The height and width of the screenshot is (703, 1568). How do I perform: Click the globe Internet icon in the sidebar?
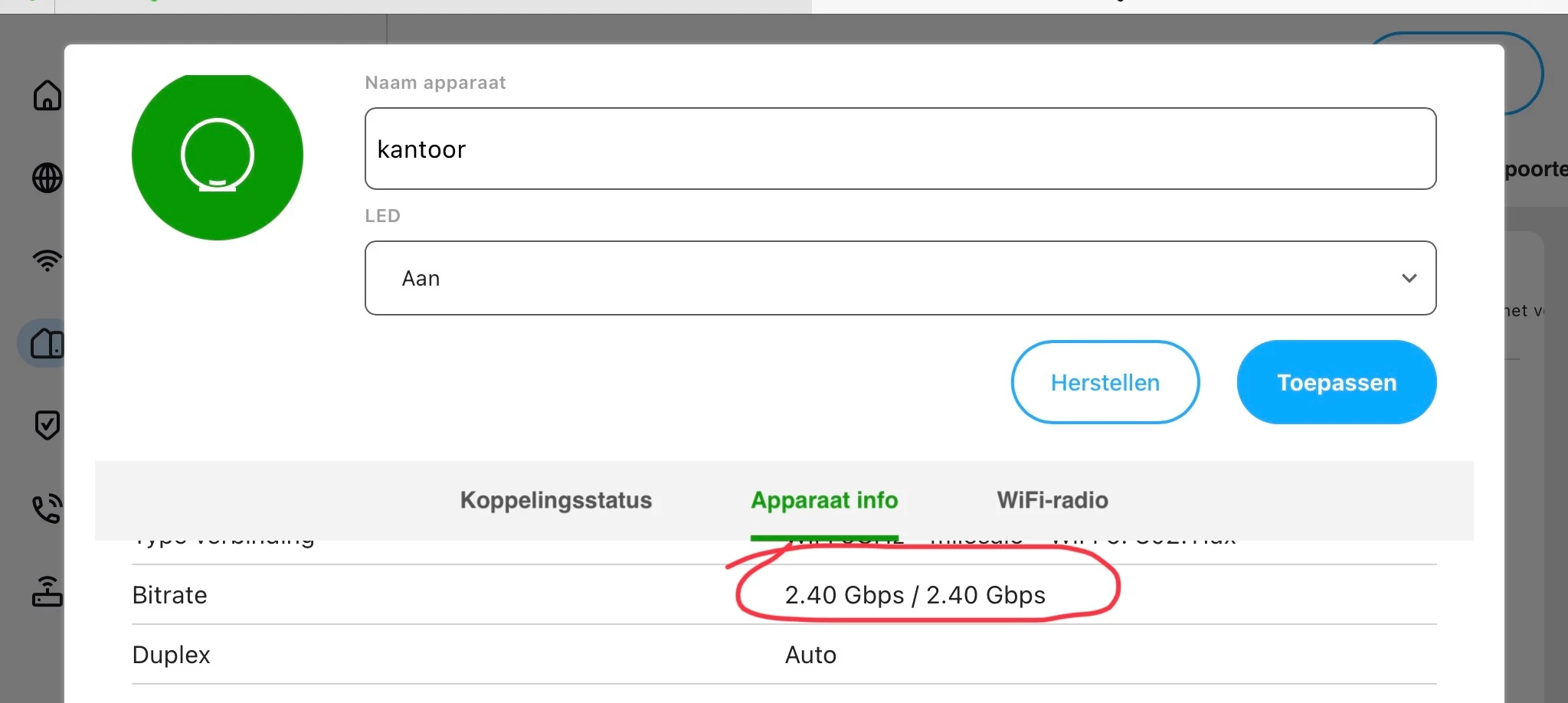47,178
